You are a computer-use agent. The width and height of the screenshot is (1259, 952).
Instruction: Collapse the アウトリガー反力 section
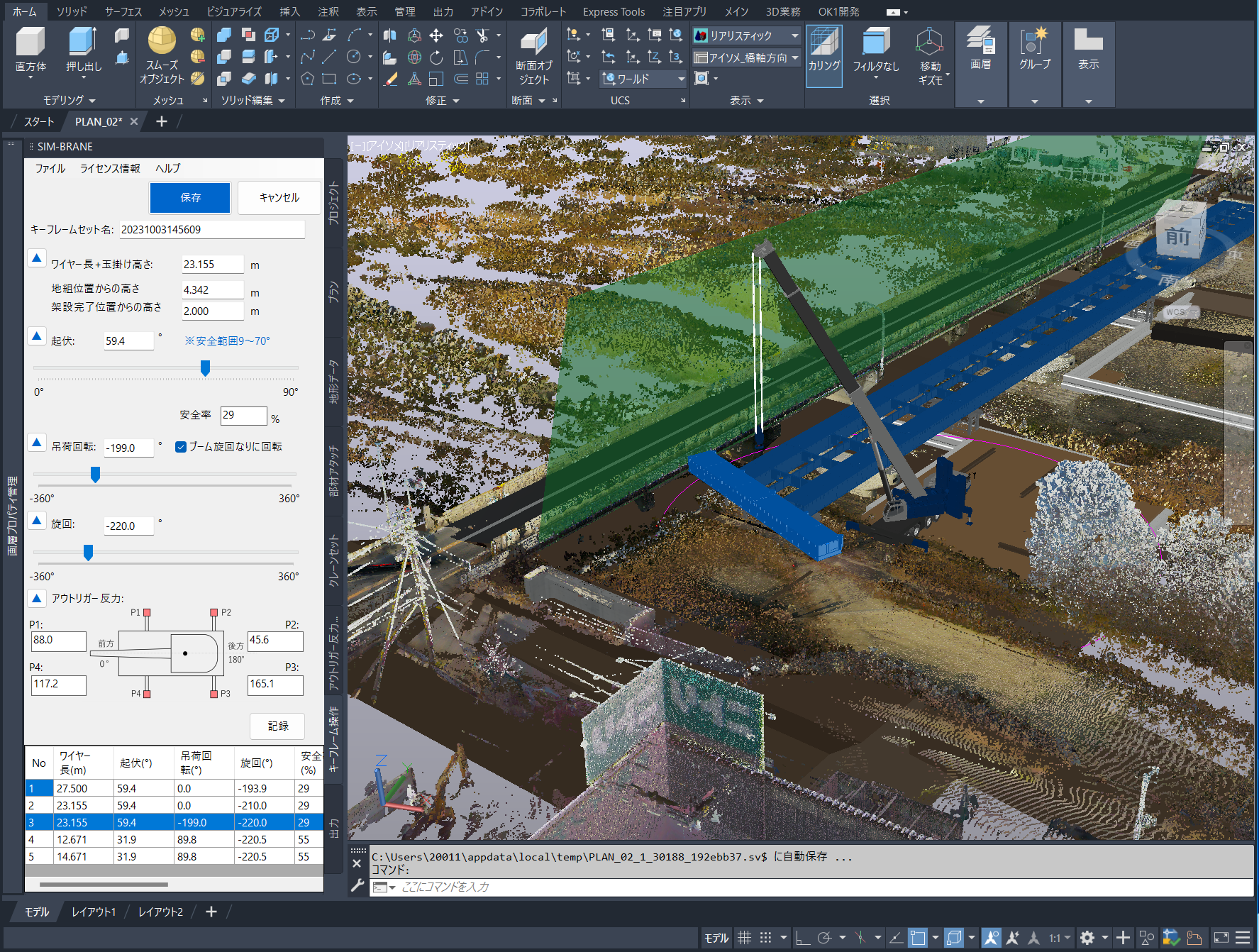tap(37, 598)
